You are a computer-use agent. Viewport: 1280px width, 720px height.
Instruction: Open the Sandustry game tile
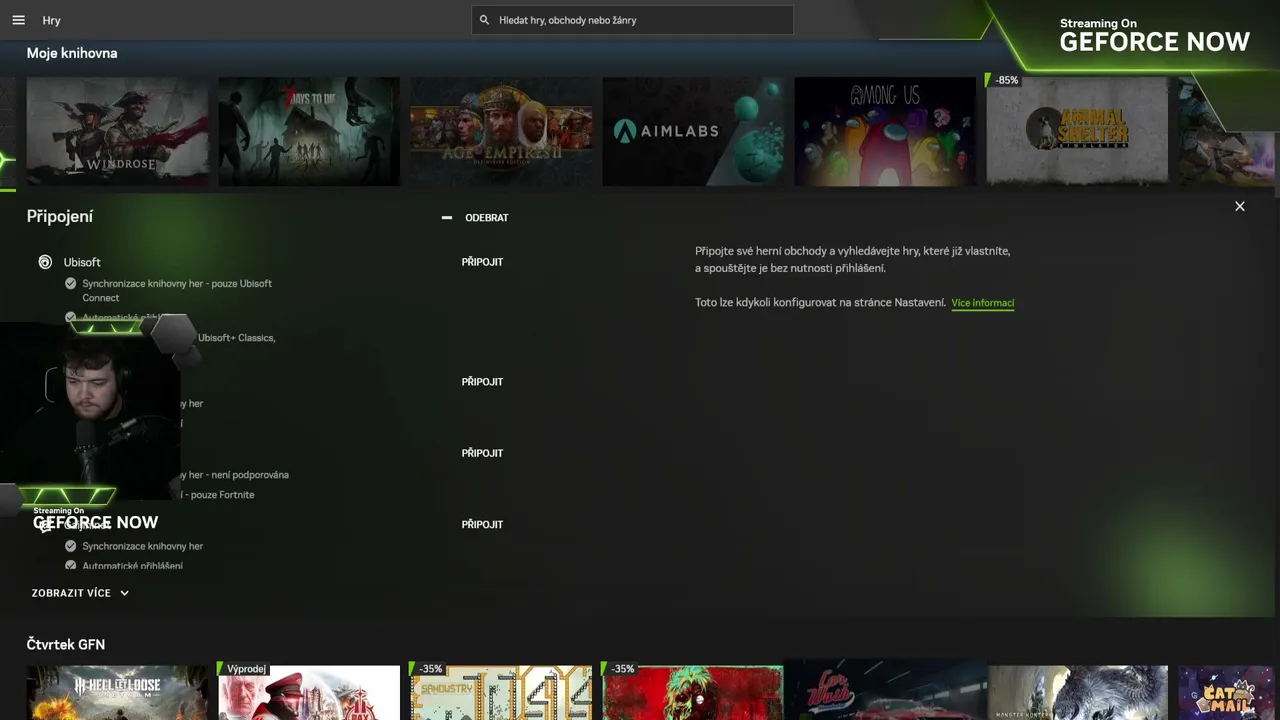(x=501, y=693)
